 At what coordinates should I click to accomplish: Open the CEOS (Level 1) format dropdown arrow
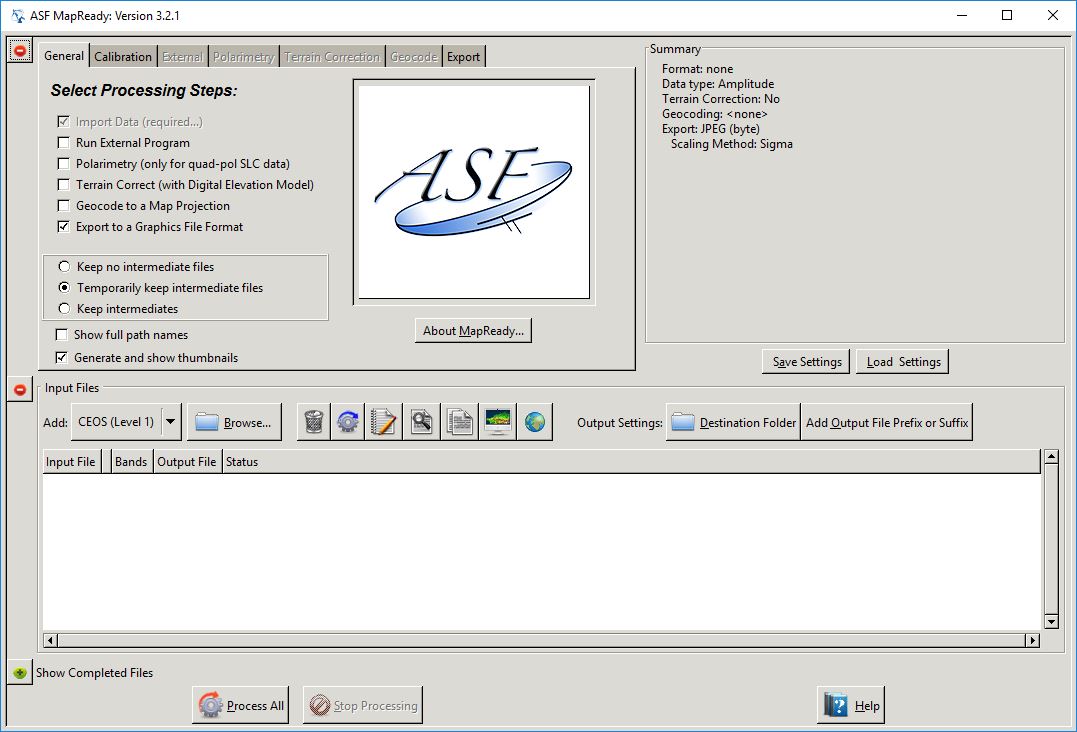click(x=171, y=422)
